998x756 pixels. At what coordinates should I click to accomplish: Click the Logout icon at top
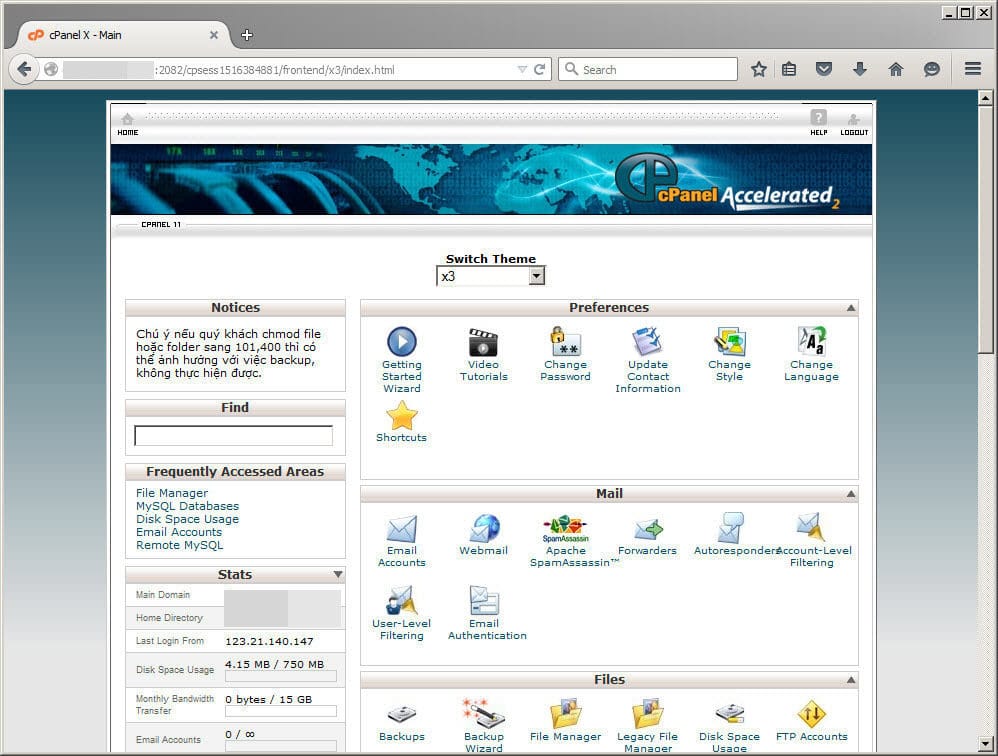tap(853, 122)
